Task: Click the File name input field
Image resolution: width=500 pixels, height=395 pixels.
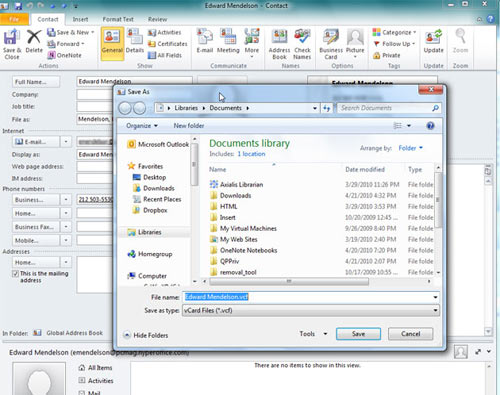Action: (311, 297)
